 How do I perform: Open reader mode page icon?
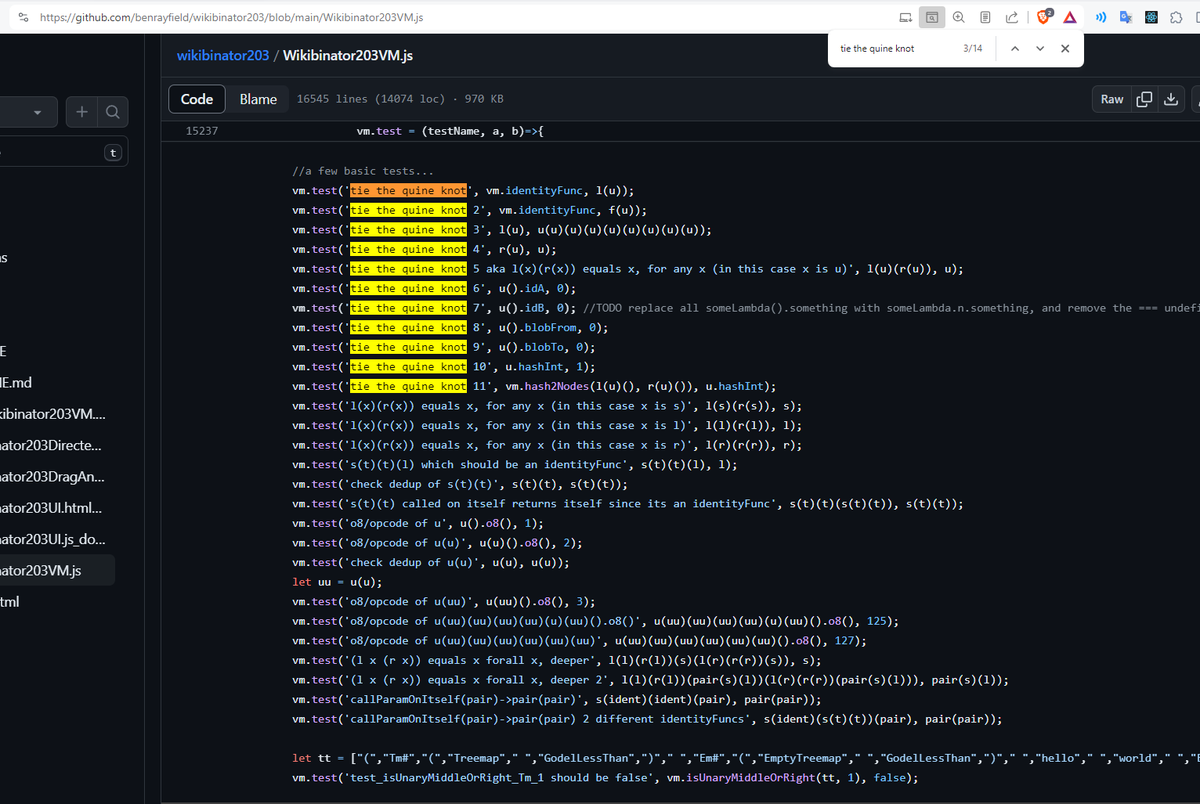[985, 18]
